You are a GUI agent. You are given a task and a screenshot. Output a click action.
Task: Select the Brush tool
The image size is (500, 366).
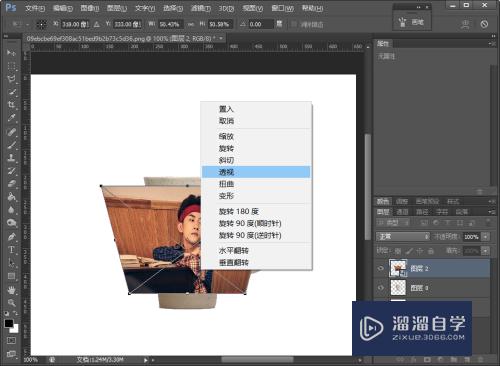coord(11,145)
